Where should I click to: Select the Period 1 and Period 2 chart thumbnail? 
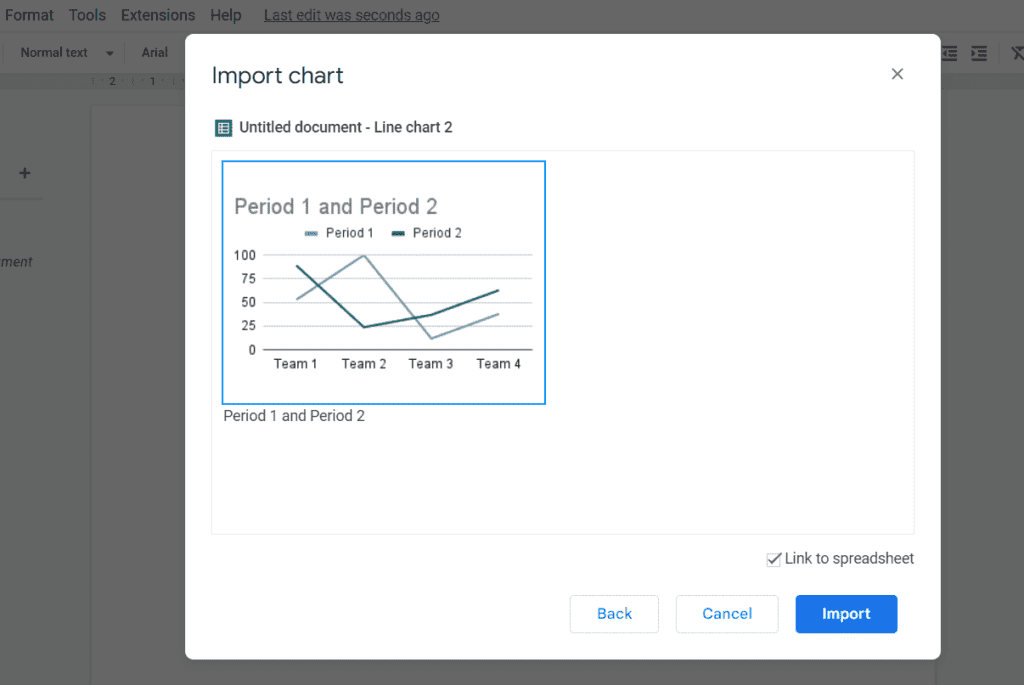click(x=383, y=282)
